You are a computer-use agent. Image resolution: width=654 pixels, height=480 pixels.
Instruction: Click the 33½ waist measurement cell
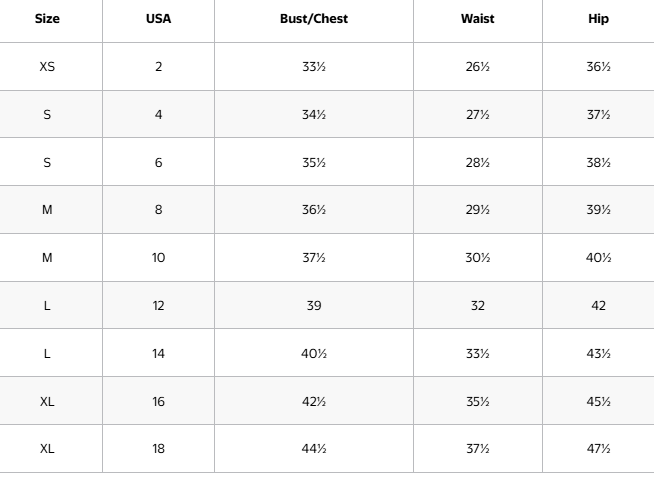click(477, 353)
